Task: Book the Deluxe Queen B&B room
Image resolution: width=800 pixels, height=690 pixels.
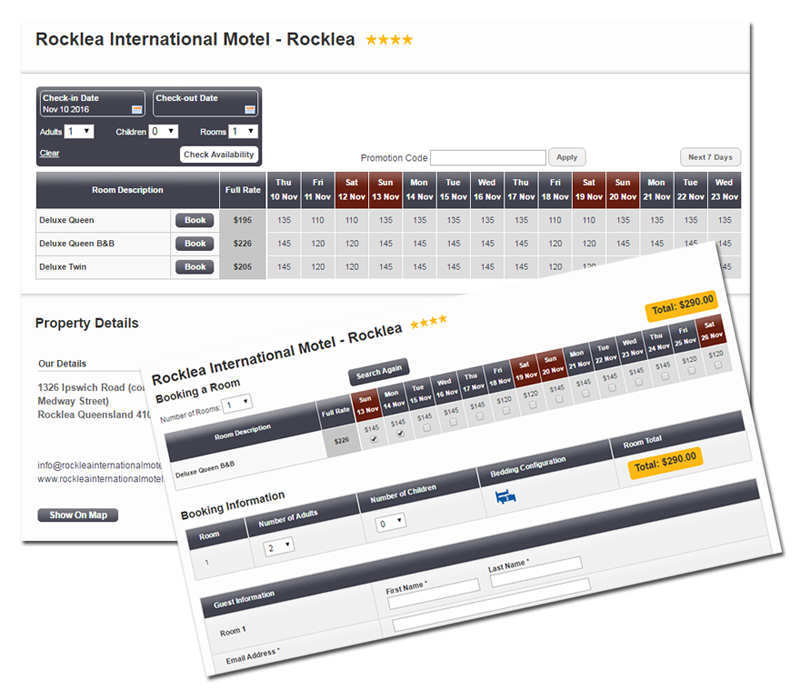Action: tap(195, 243)
